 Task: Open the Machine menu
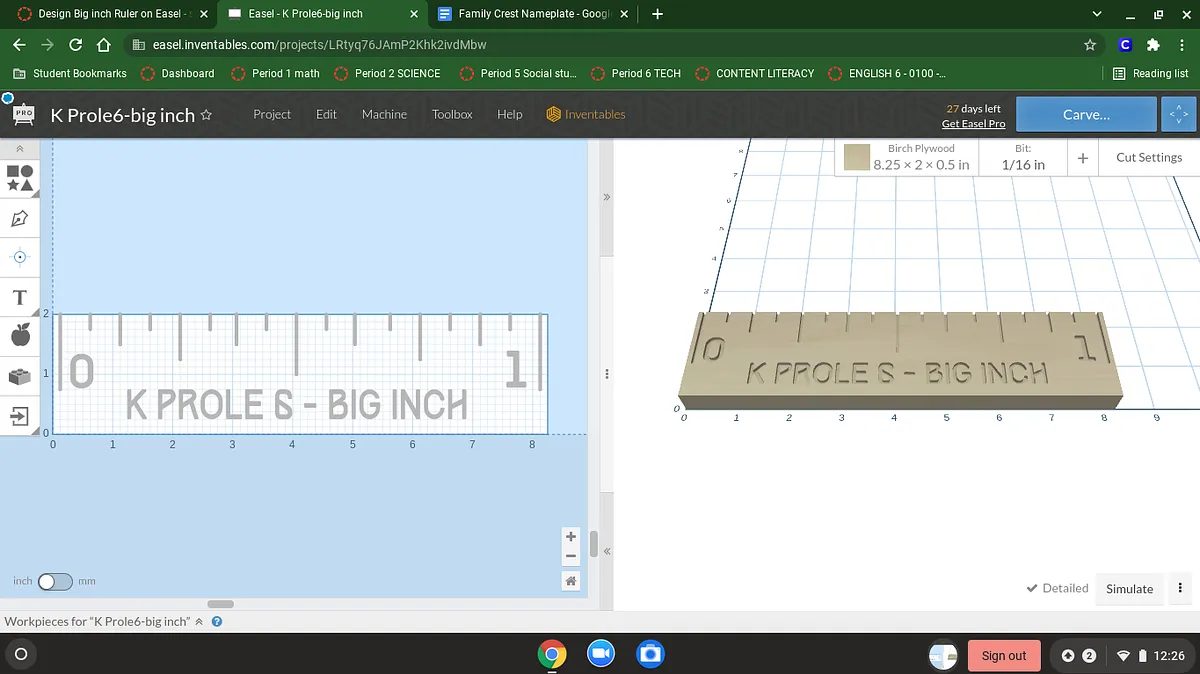click(384, 114)
